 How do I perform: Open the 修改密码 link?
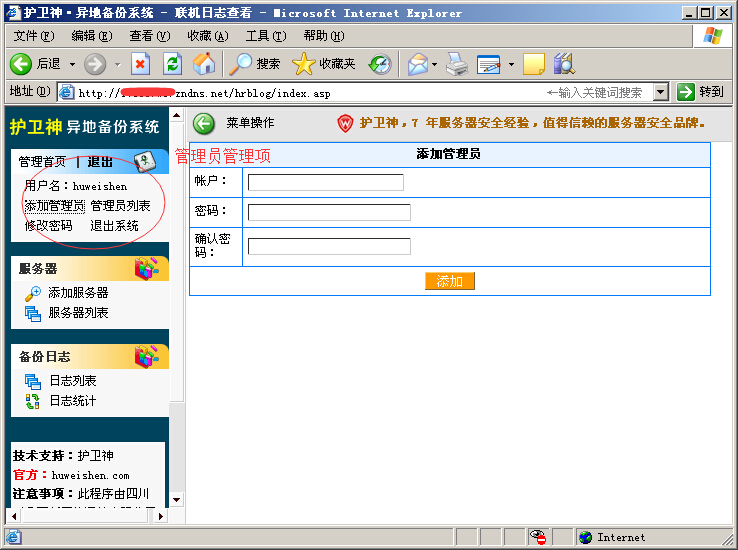48,226
